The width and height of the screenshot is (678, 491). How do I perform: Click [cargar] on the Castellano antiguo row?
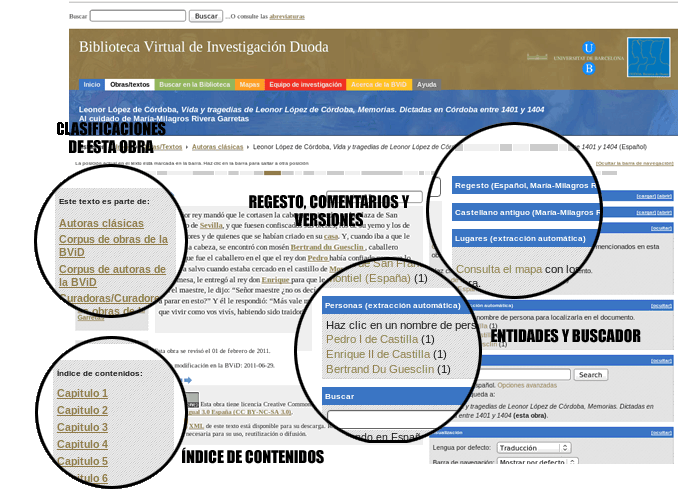646,213
